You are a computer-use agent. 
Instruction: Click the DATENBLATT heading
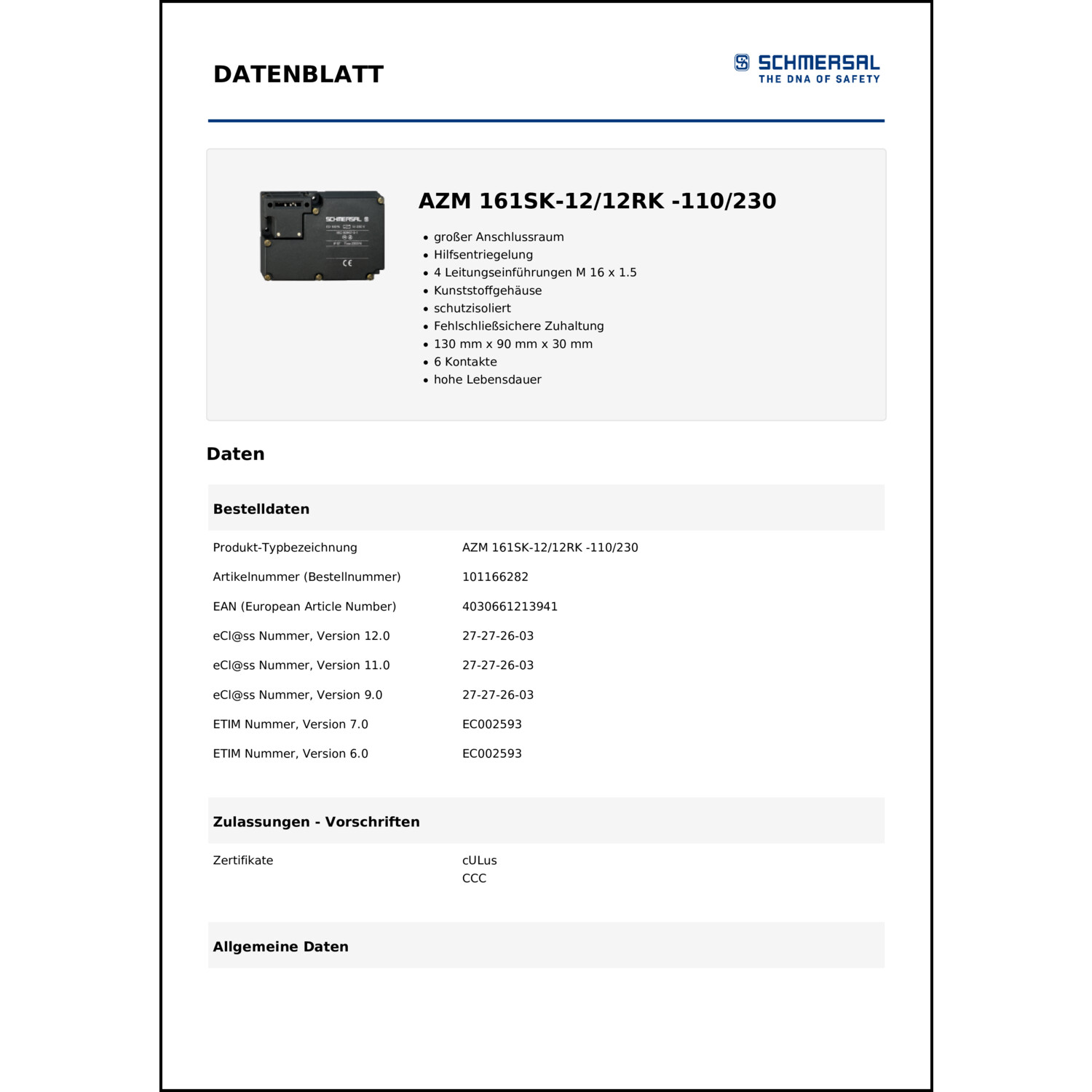click(x=298, y=74)
